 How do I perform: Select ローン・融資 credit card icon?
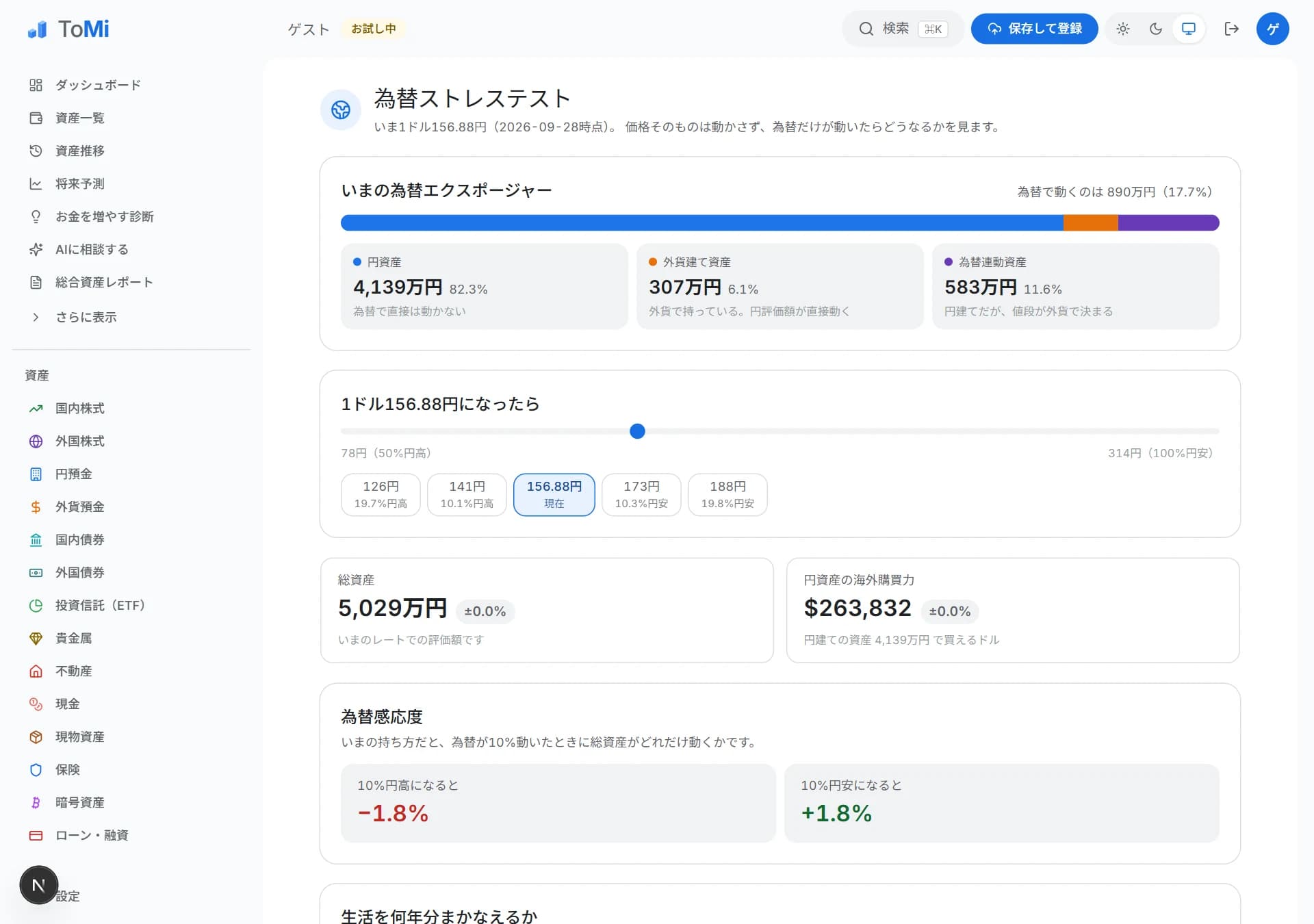pos(36,835)
